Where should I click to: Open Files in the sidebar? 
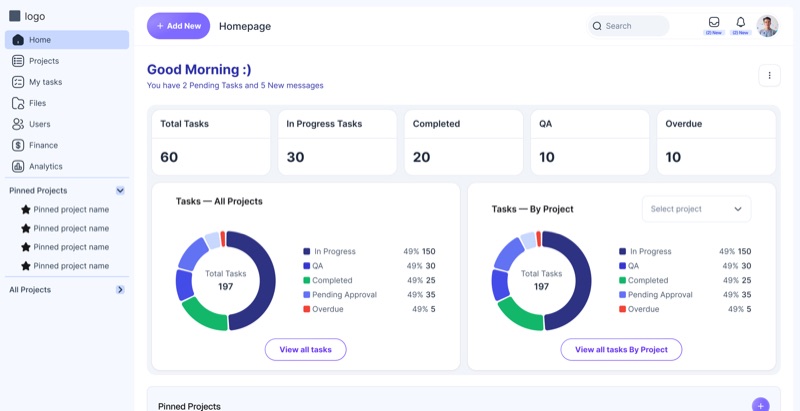pyautogui.click(x=67, y=103)
